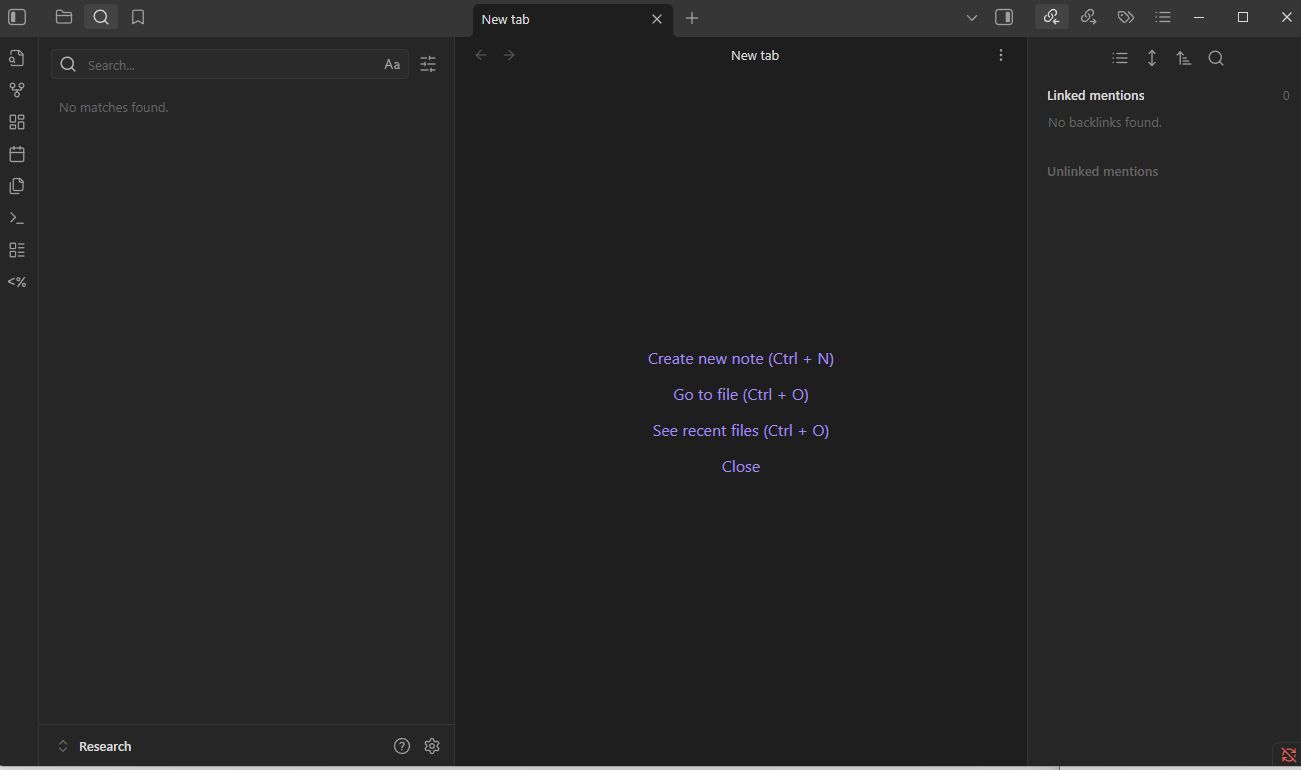The width and height of the screenshot is (1301, 770).
Task: Open the Research vault switcher
Action: pos(95,746)
